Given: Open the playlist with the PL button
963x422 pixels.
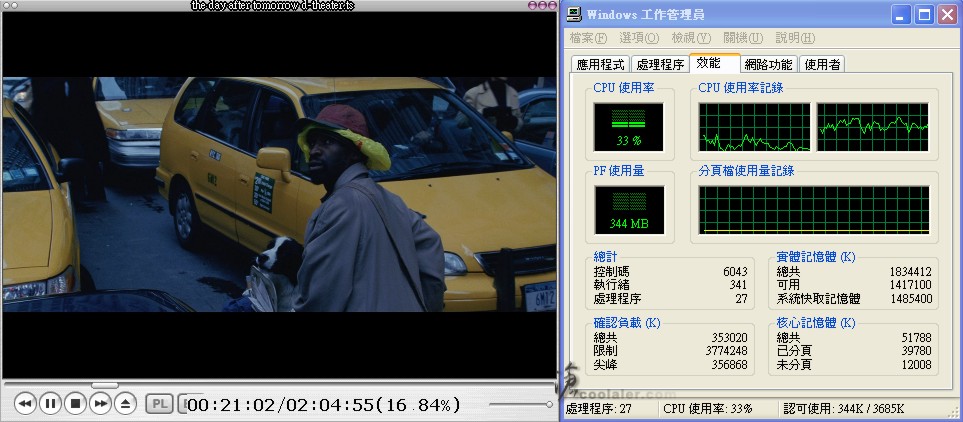Looking at the screenshot, I should coord(159,404).
